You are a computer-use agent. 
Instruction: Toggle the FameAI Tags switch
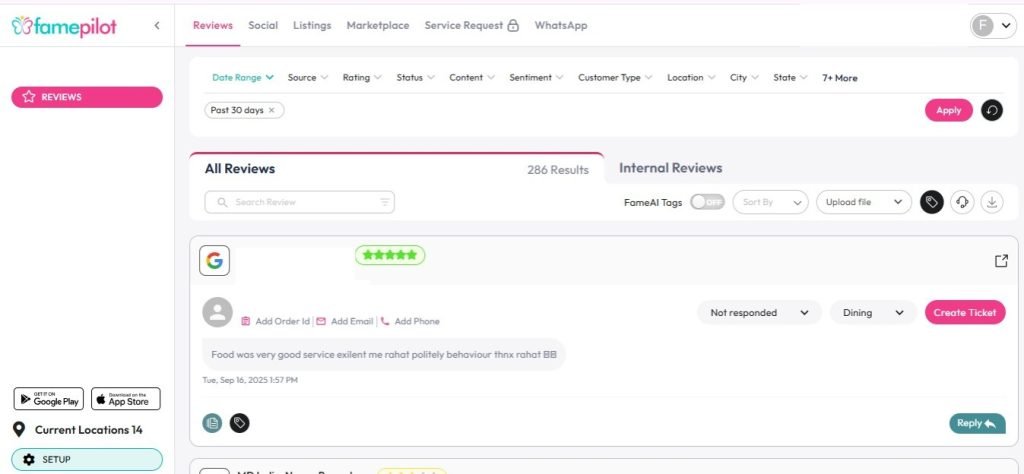(x=707, y=202)
